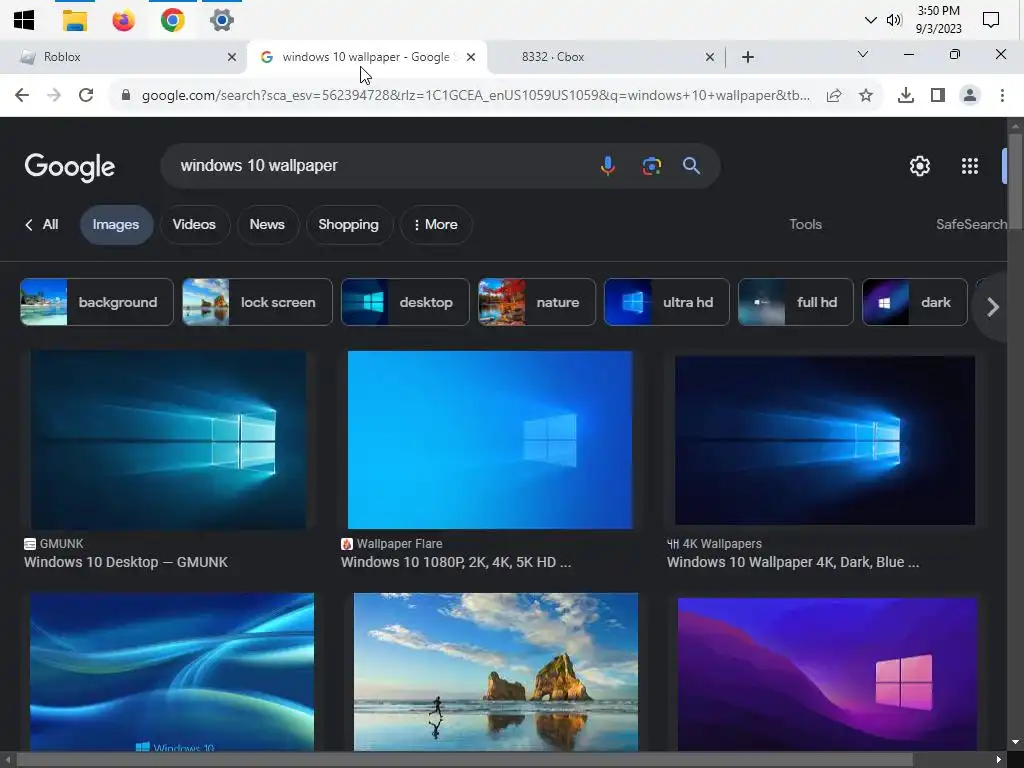1024x768 pixels.
Task: Go to the Google homepage logo
Action: pos(69,168)
